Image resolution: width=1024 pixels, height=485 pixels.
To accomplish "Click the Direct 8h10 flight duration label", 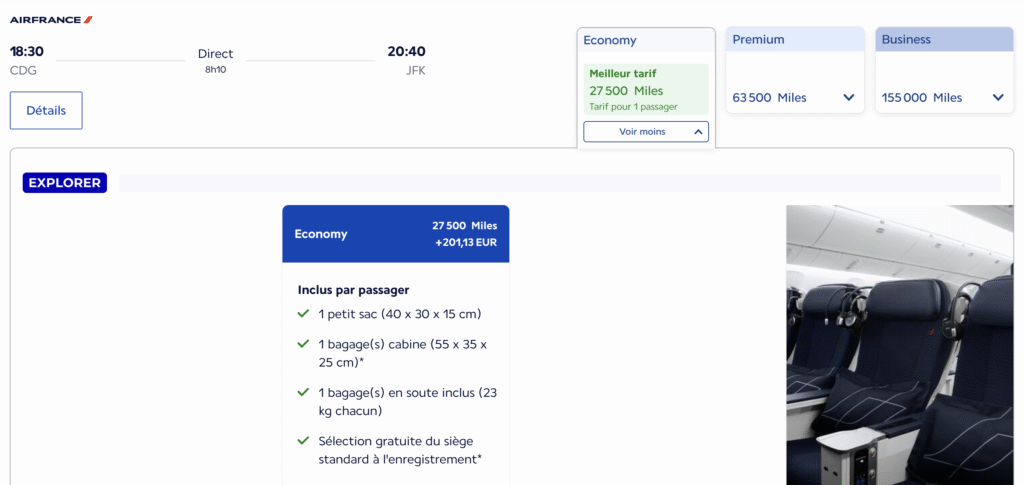I will click(x=216, y=61).
